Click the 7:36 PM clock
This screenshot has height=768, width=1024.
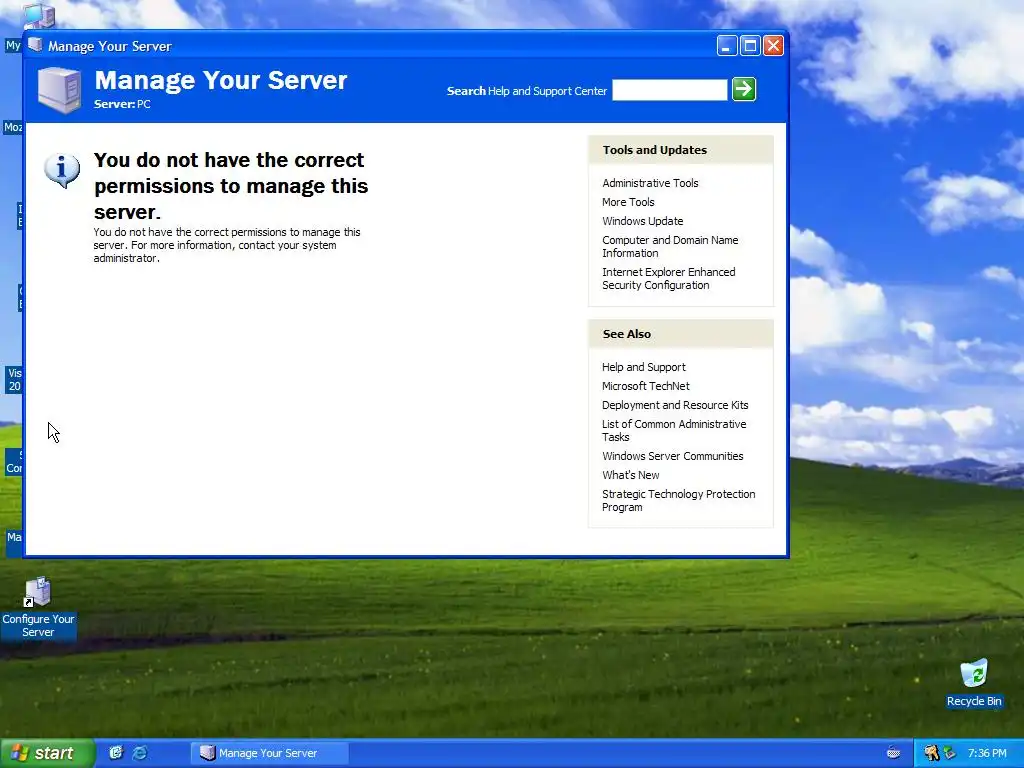pos(987,753)
